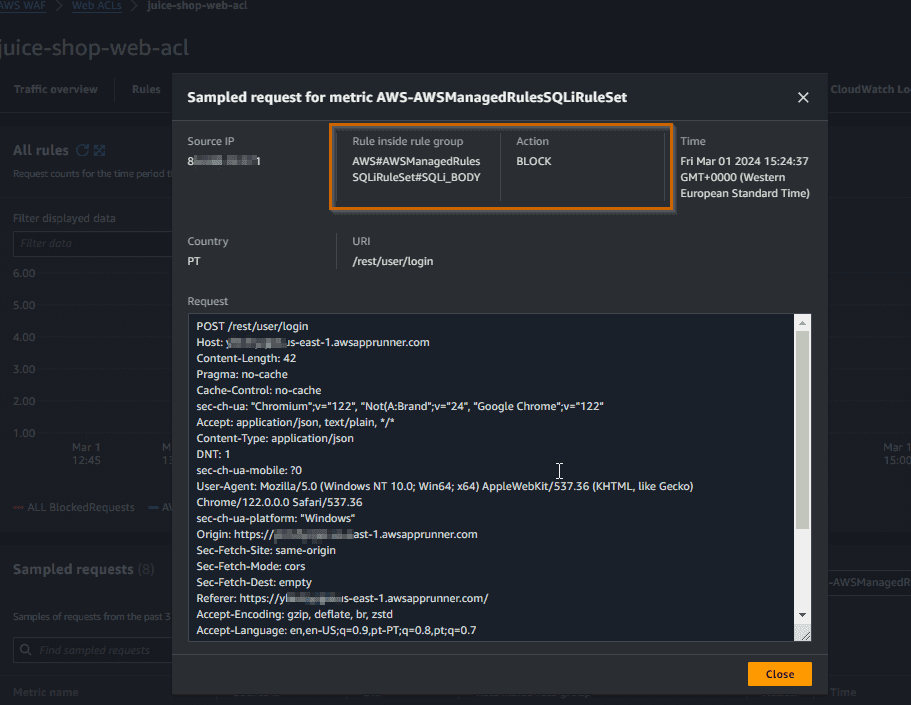Screen dimensions: 911x705
Task: Sort by the Metric name column header
Action: [x=46, y=692]
